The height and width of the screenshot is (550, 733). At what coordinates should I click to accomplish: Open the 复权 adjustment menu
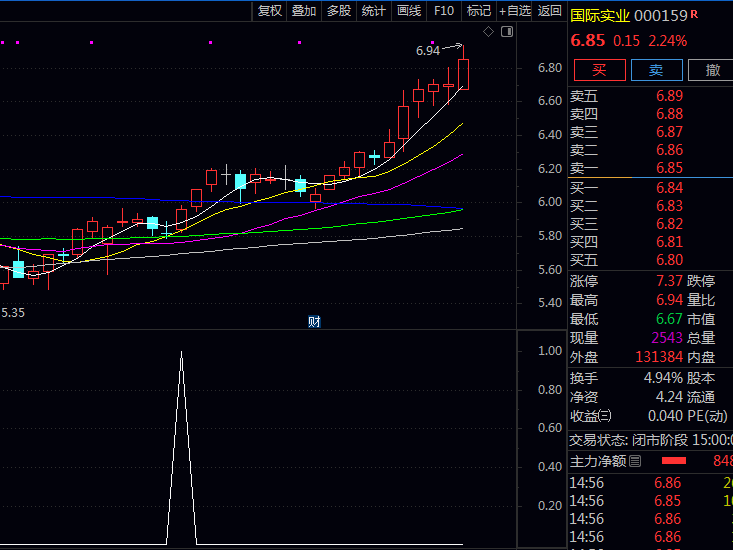point(270,11)
